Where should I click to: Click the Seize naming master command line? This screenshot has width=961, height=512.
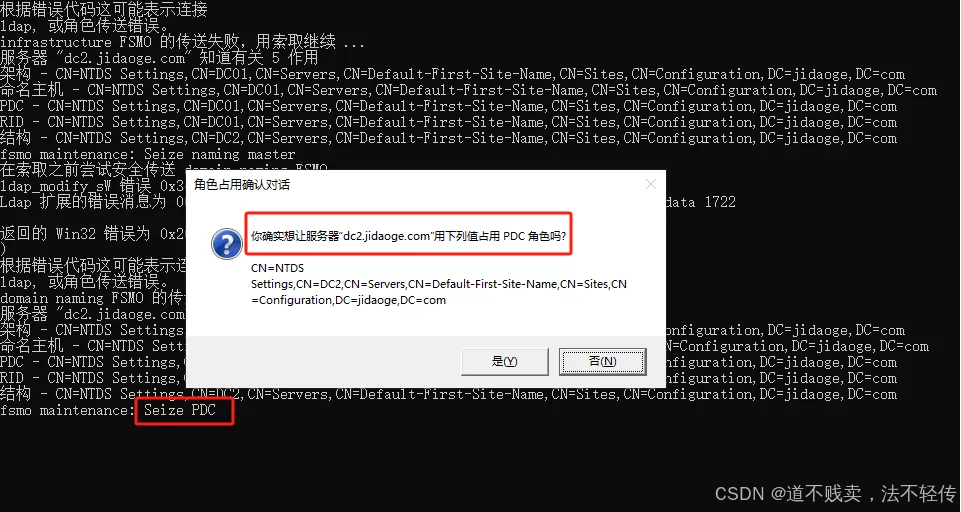coord(148,154)
